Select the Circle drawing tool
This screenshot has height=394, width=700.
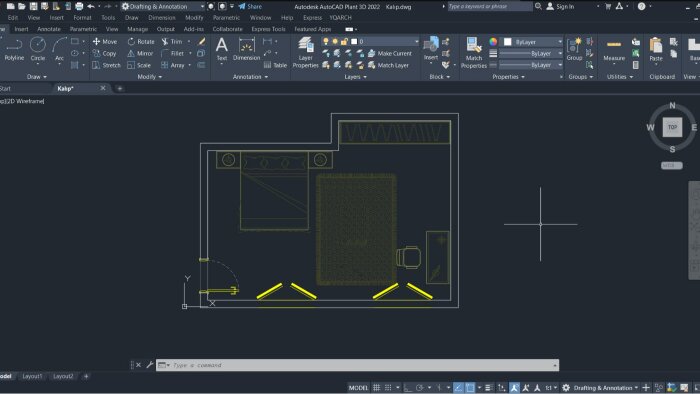tap(38, 49)
